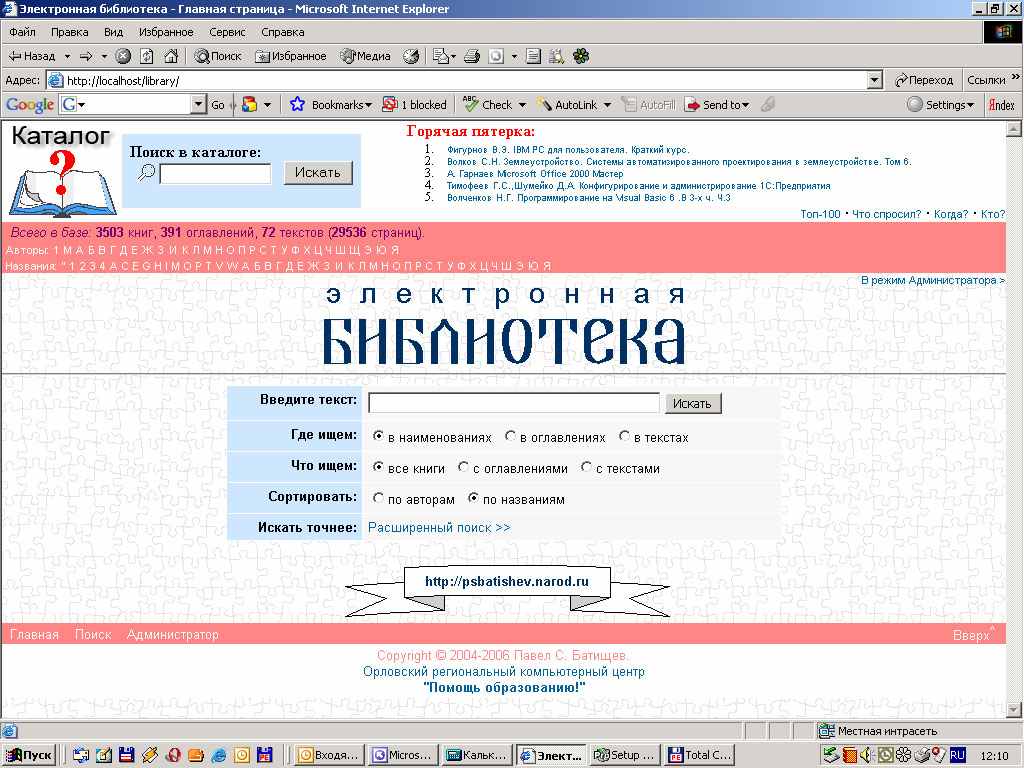1024x768 pixels.
Task: Click the Google News colorful icon
Action: coord(249,104)
